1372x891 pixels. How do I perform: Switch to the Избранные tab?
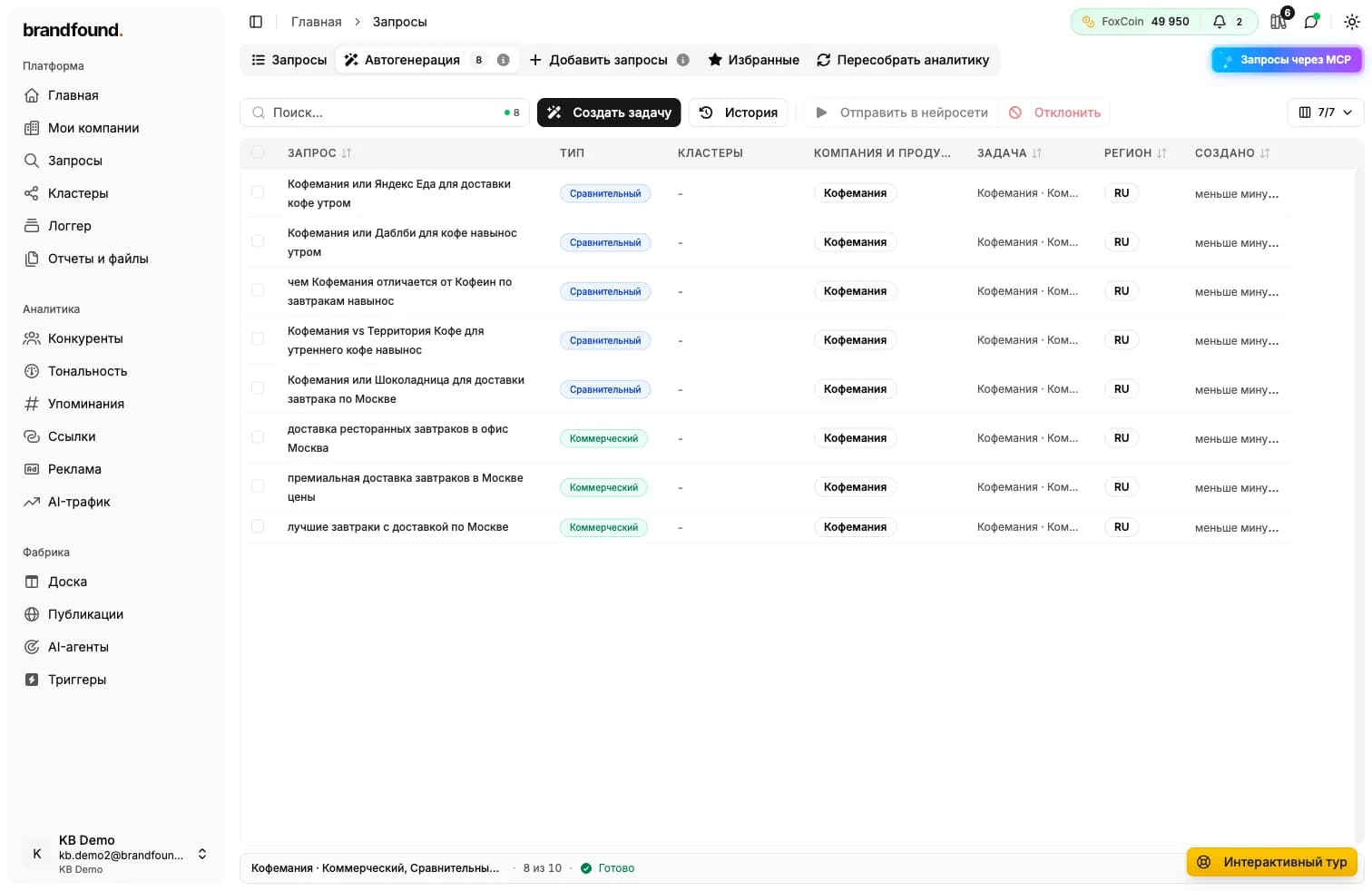click(x=753, y=60)
